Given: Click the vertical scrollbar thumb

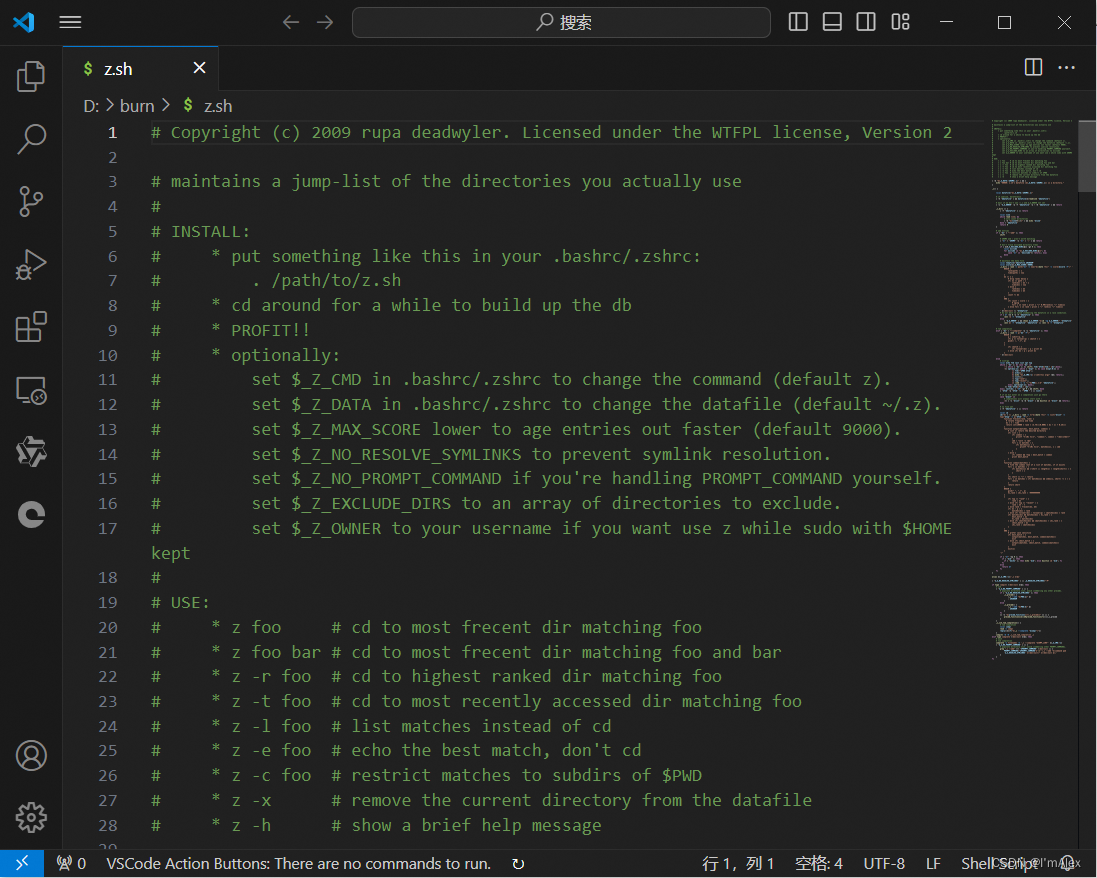Looking at the screenshot, I should (1087, 155).
